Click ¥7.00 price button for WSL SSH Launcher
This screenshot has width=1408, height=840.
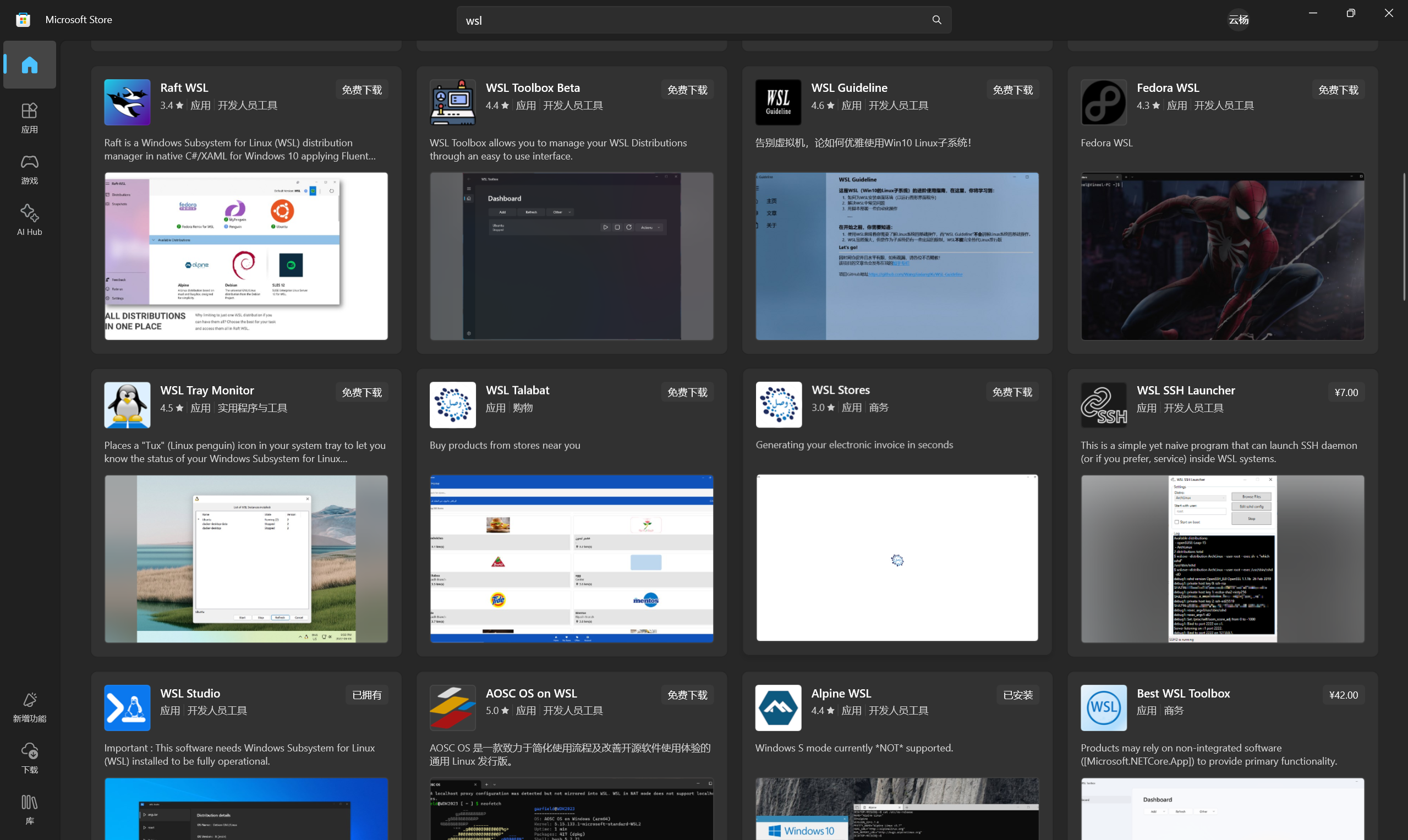click(x=1346, y=392)
